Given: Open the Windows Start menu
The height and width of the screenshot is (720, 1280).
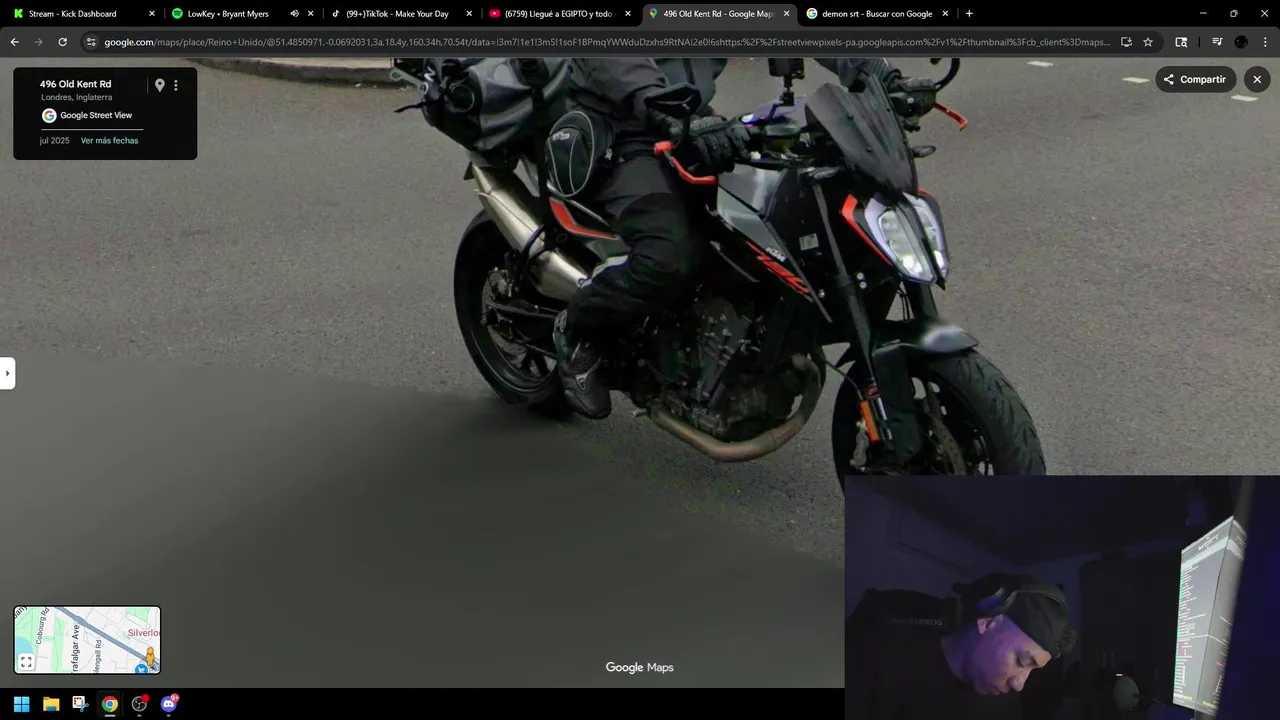Looking at the screenshot, I should coord(21,704).
